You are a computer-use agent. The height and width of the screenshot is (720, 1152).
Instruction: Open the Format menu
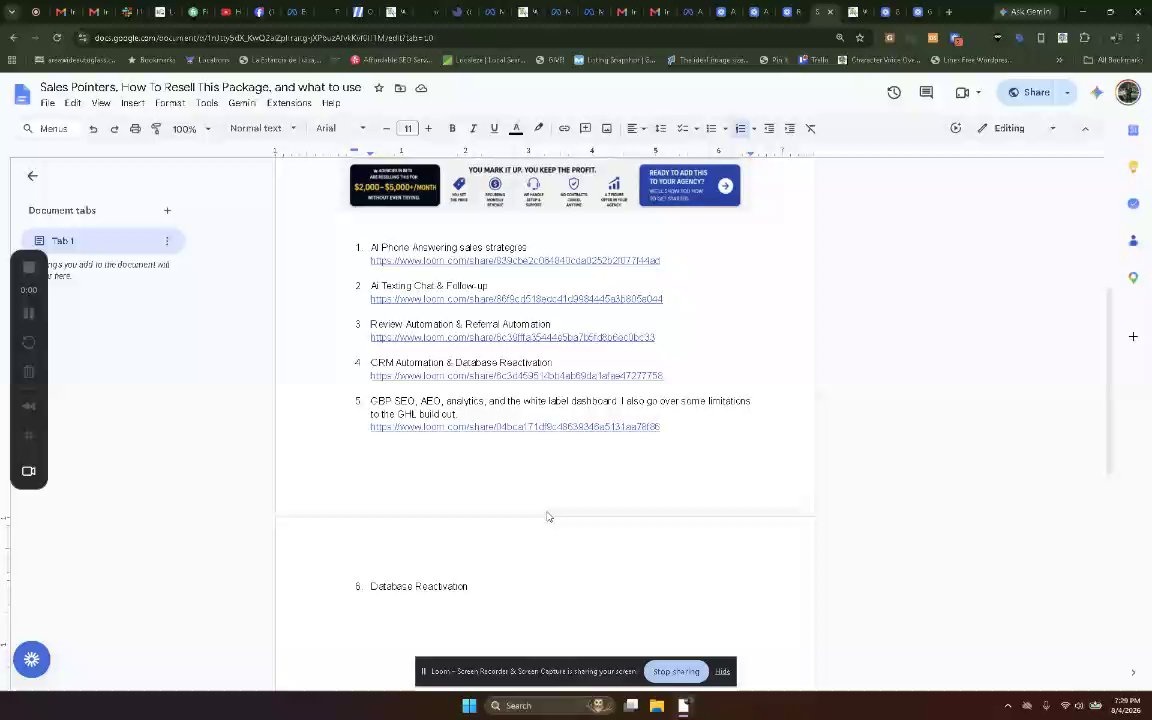(170, 103)
